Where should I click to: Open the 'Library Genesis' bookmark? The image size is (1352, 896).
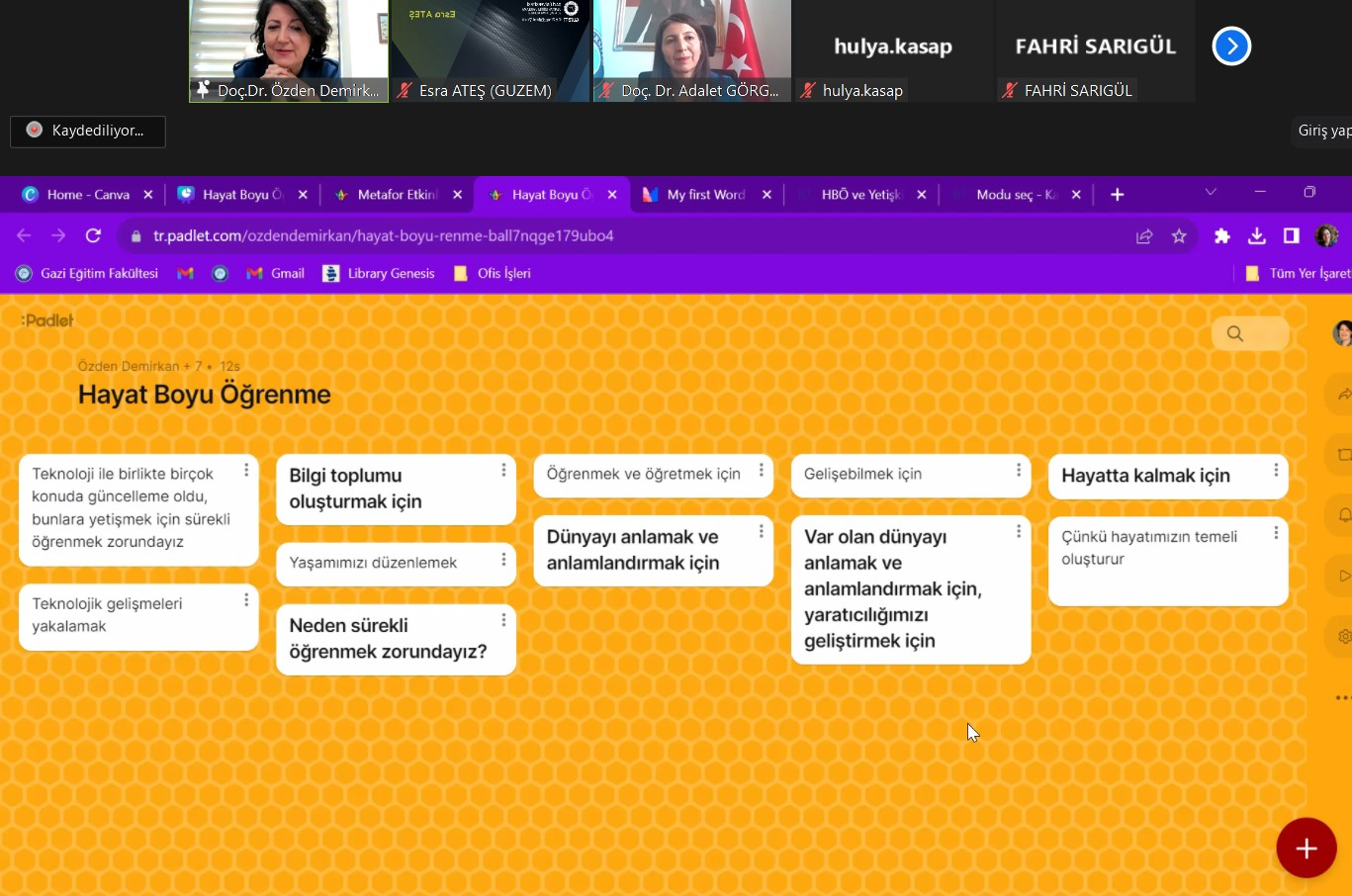380,274
